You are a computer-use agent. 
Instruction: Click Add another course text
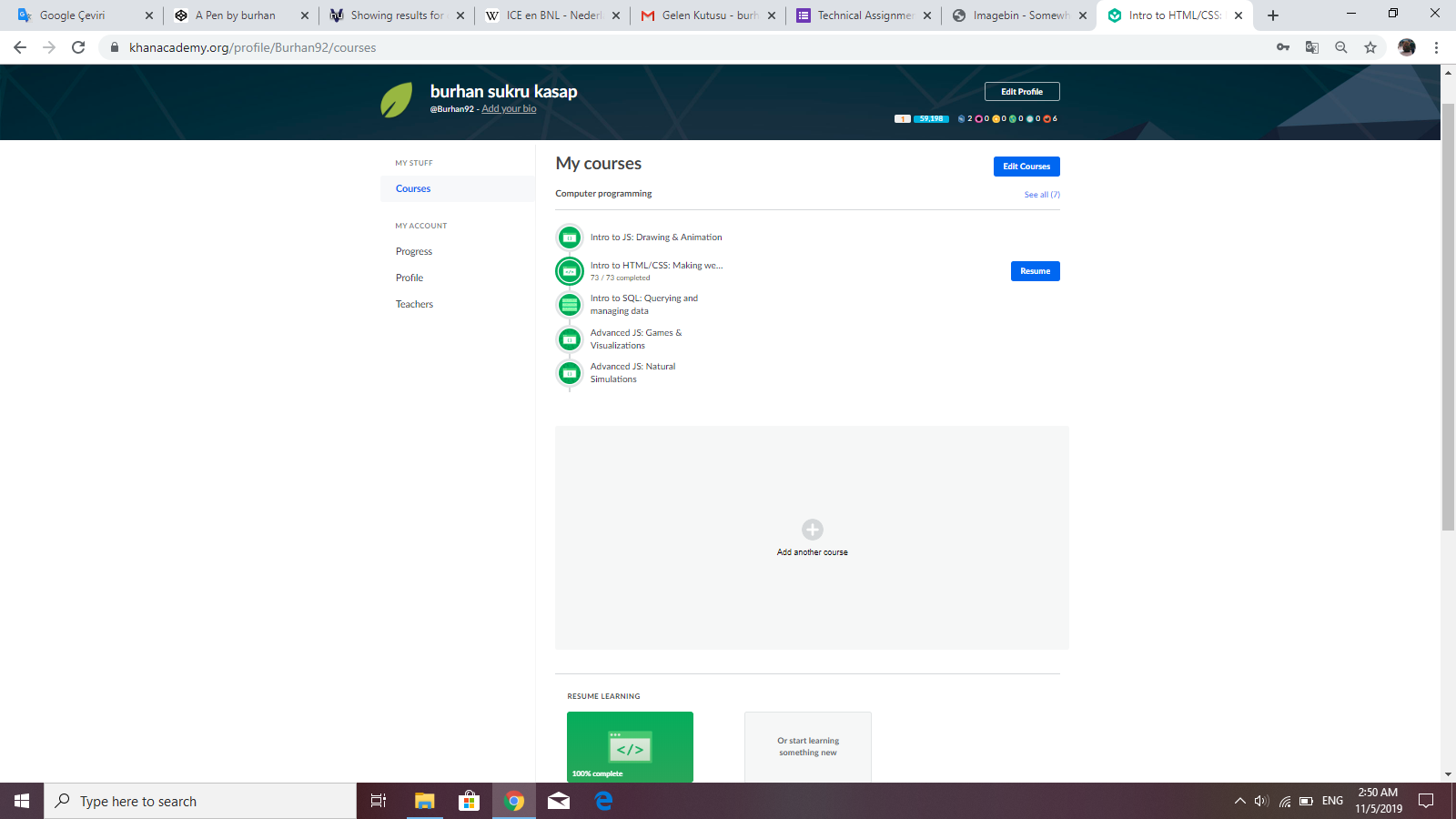[x=813, y=552]
